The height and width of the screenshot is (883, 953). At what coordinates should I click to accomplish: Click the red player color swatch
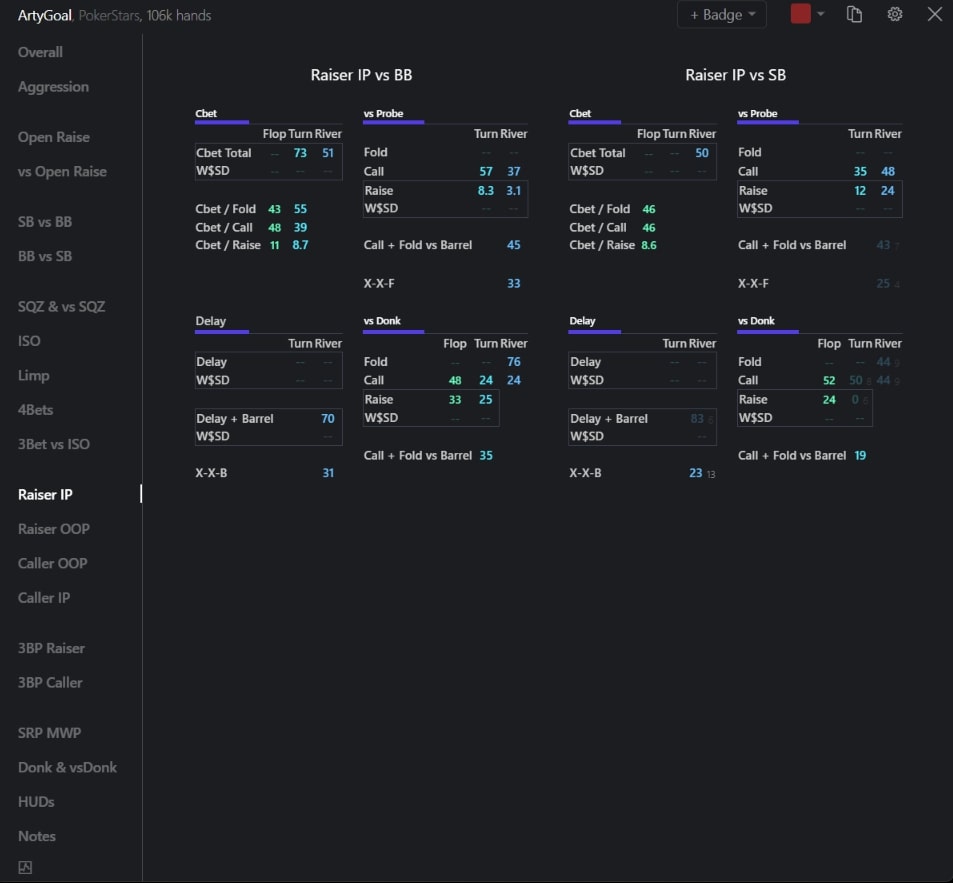[x=800, y=14]
